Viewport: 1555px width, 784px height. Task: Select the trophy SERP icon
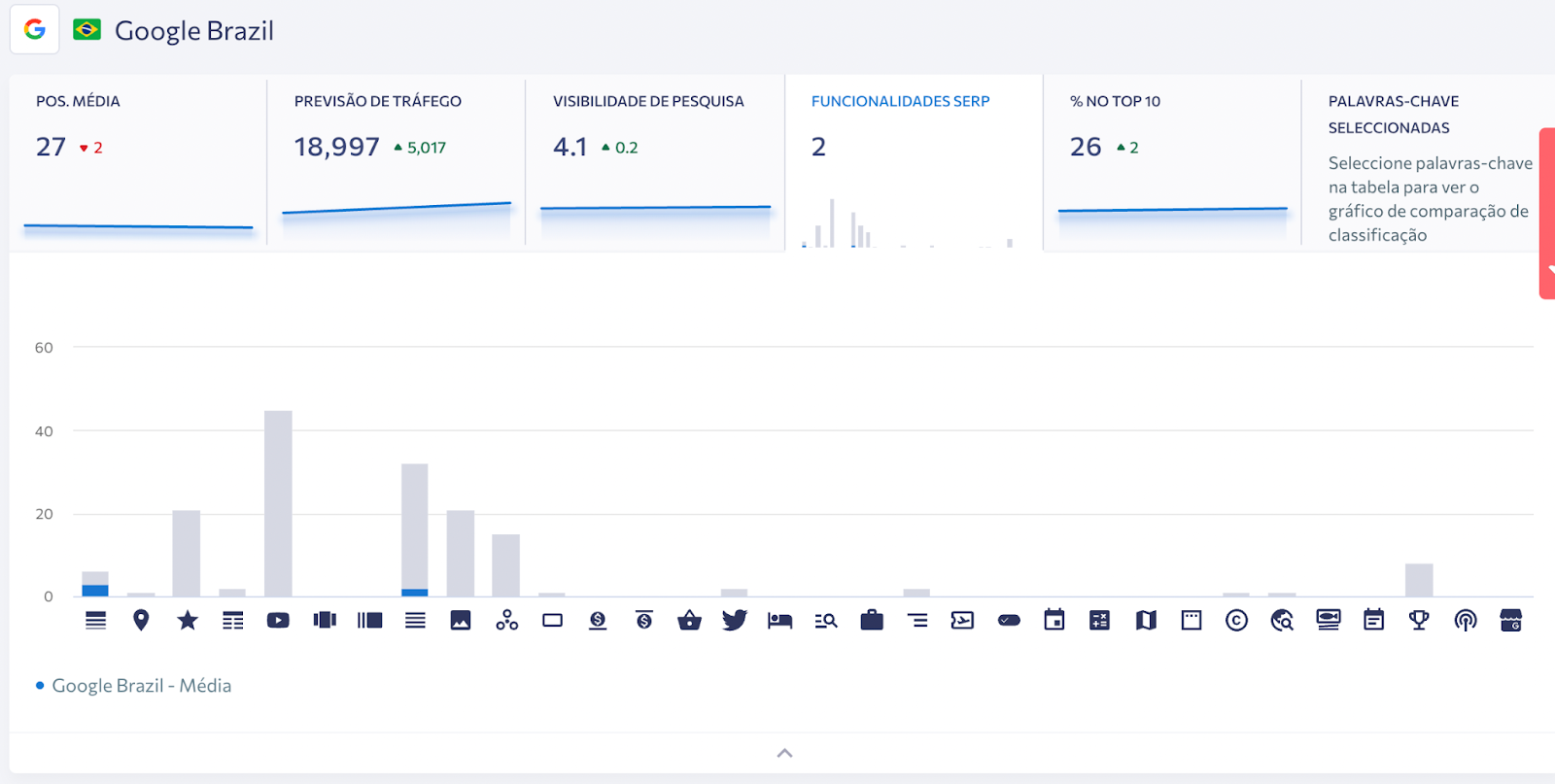pyautogui.click(x=1419, y=620)
